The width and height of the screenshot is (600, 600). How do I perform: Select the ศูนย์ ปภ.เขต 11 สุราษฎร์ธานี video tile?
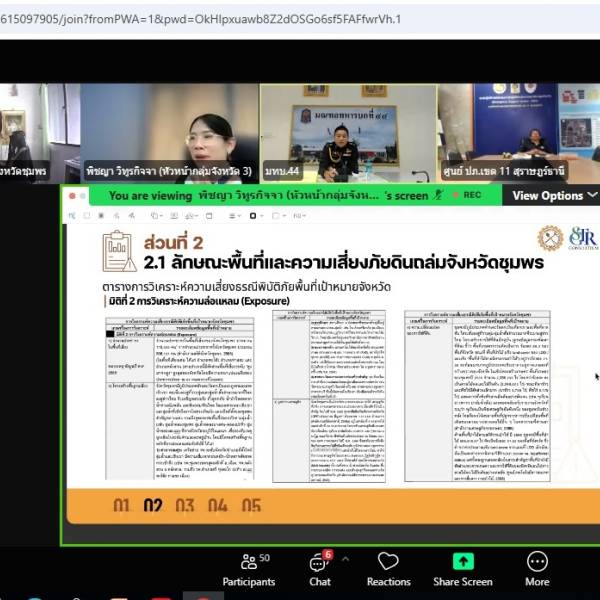click(518, 134)
